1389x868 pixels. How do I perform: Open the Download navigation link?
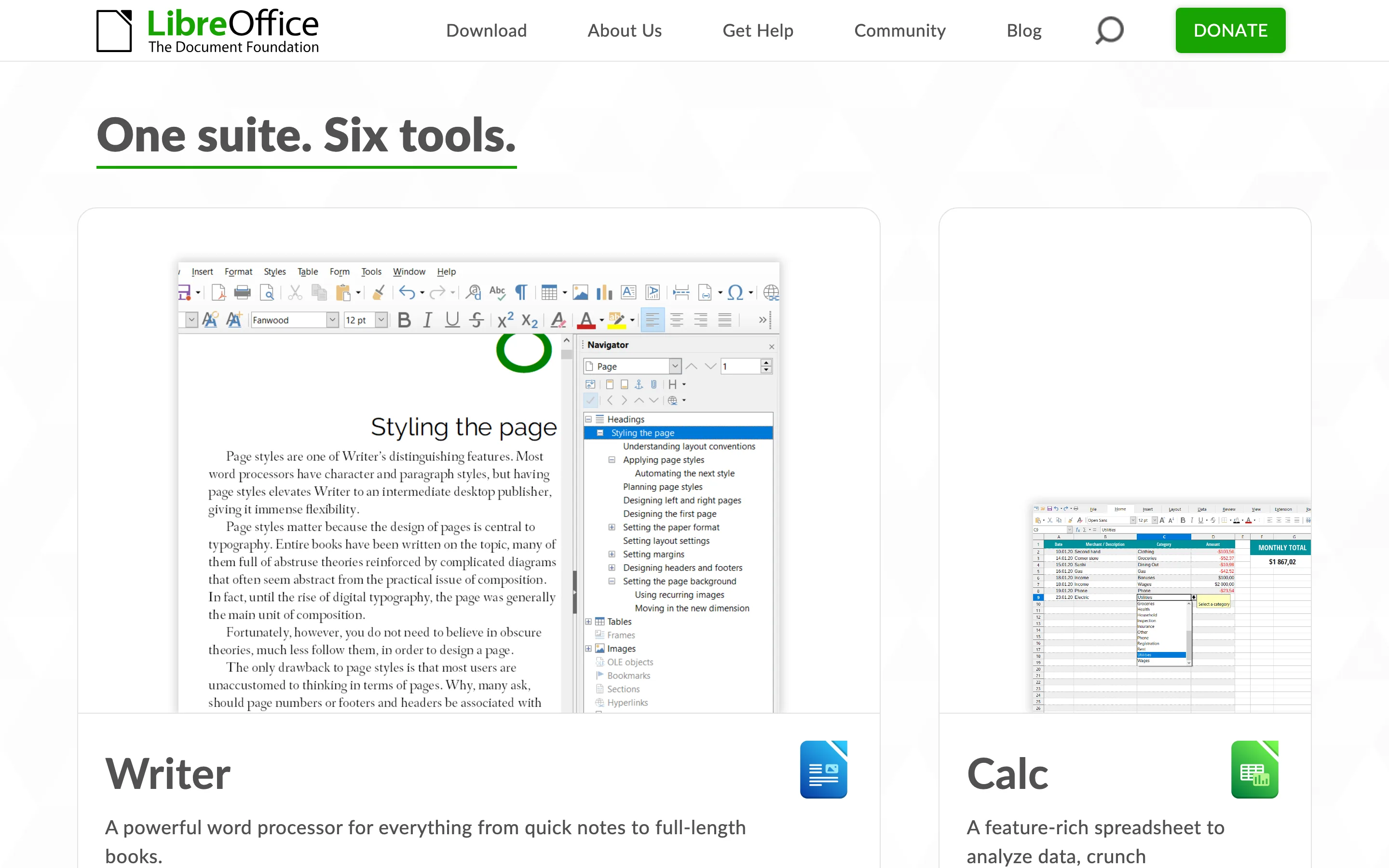click(x=486, y=30)
